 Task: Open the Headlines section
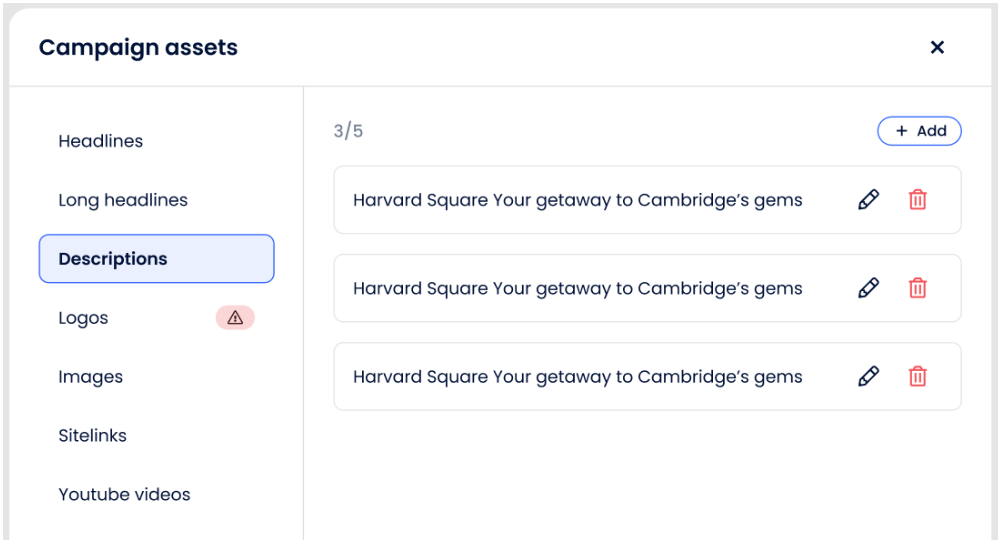[101, 141]
